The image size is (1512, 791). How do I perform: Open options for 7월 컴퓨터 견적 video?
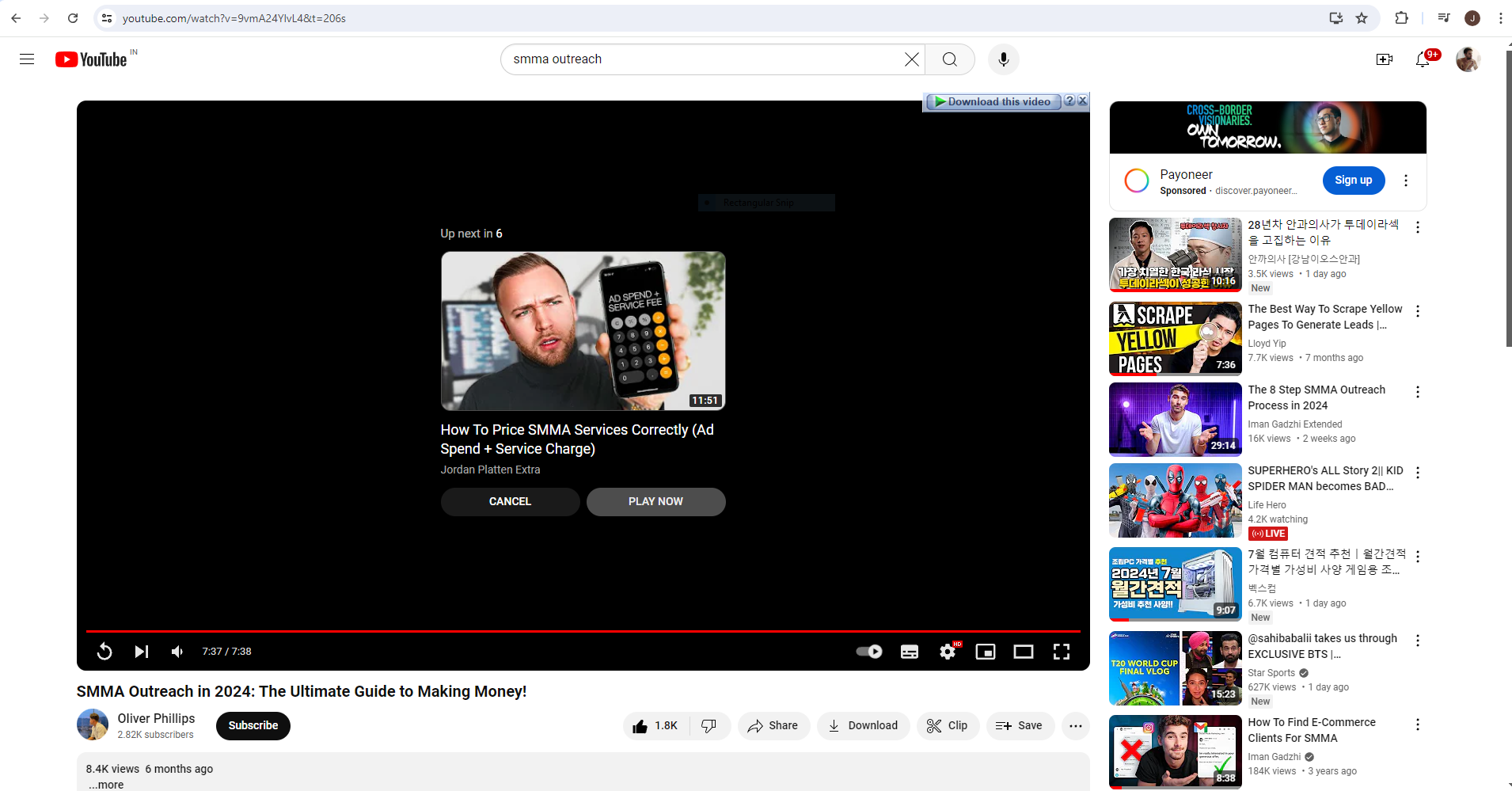pyautogui.click(x=1418, y=557)
